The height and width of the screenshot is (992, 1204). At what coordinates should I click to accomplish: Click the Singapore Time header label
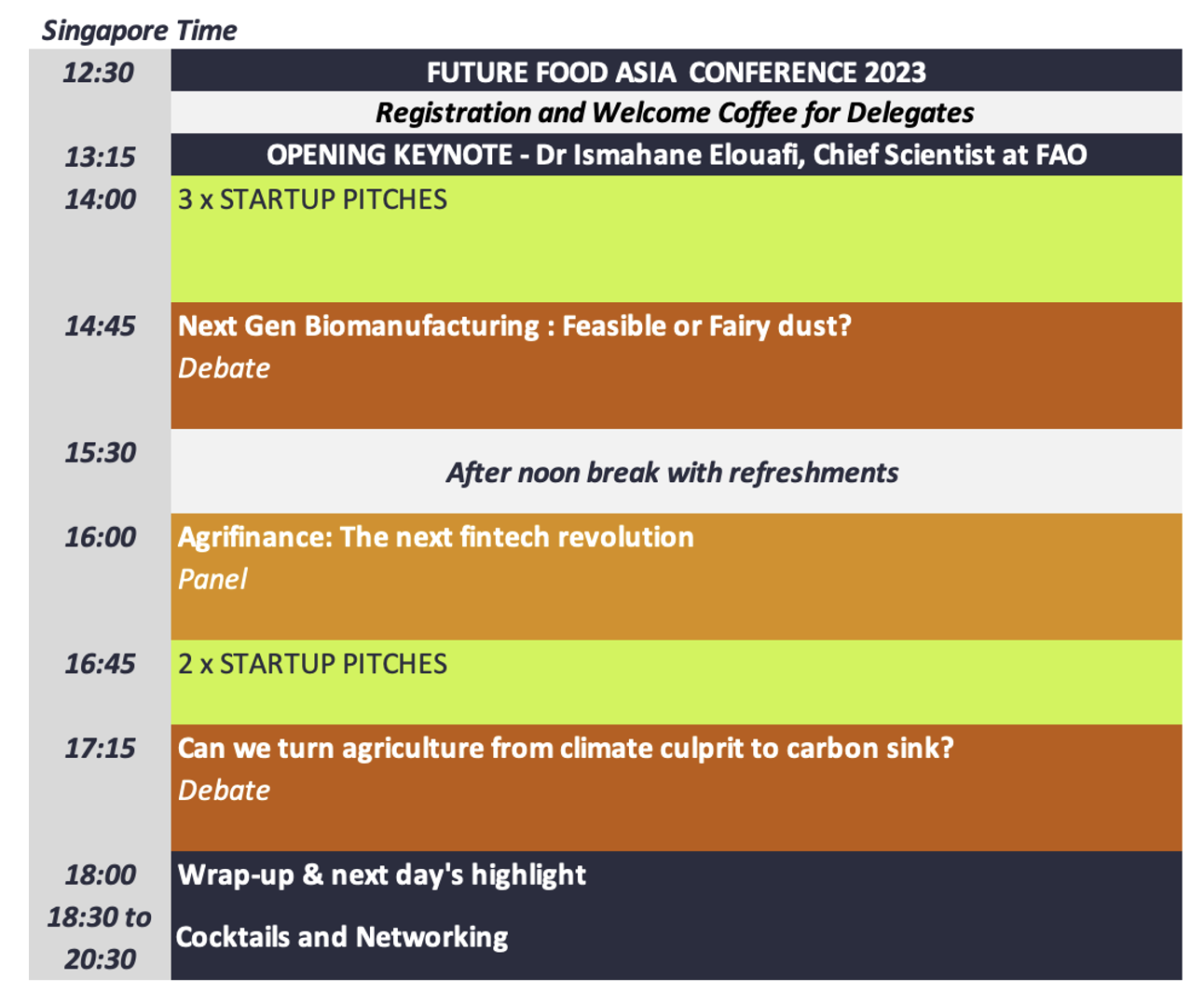point(139,31)
